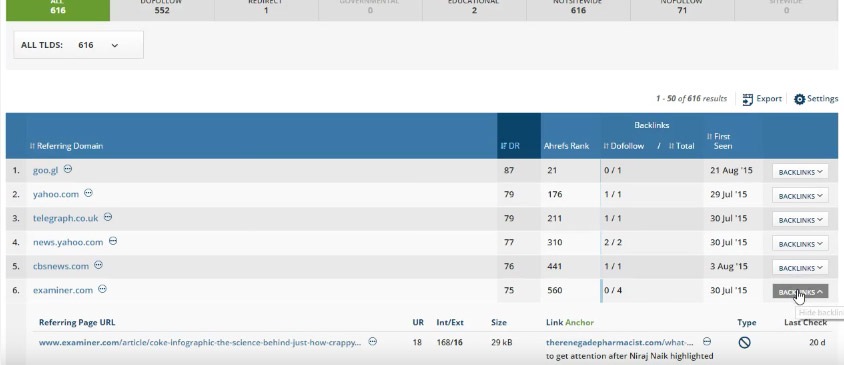This screenshot has height=365, width=844.
Task: Click the info icon next to examiner.com
Action: pyautogui.click(x=102, y=289)
